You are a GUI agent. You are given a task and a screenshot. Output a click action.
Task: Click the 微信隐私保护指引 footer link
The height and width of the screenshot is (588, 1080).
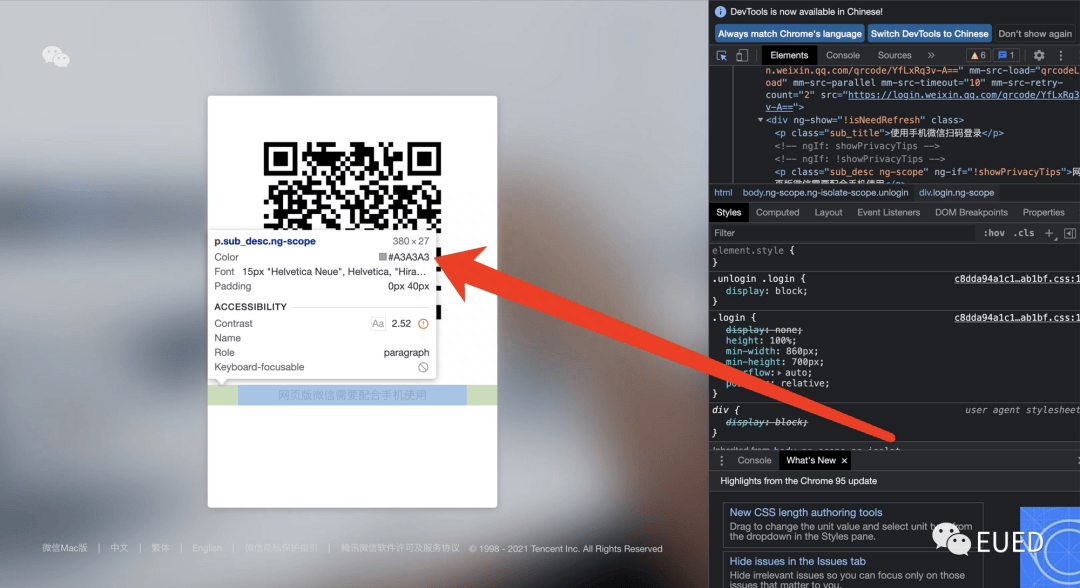point(281,548)
